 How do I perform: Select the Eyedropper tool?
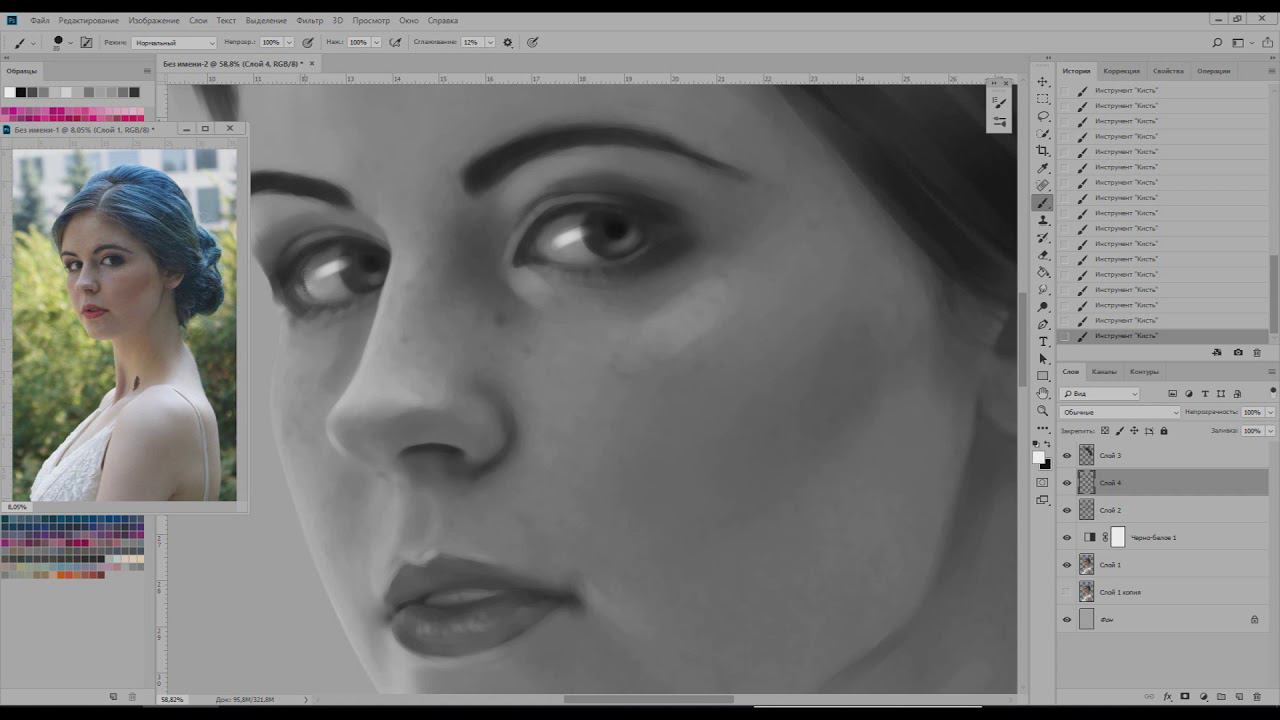tap(1043, 168)
